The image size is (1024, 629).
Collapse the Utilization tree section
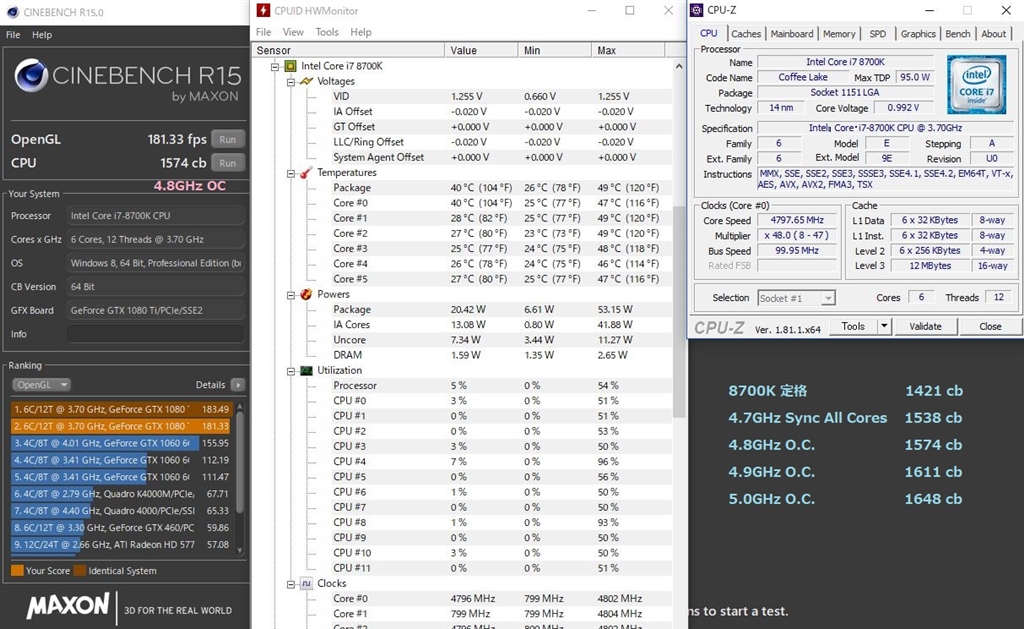click(291, 371)
